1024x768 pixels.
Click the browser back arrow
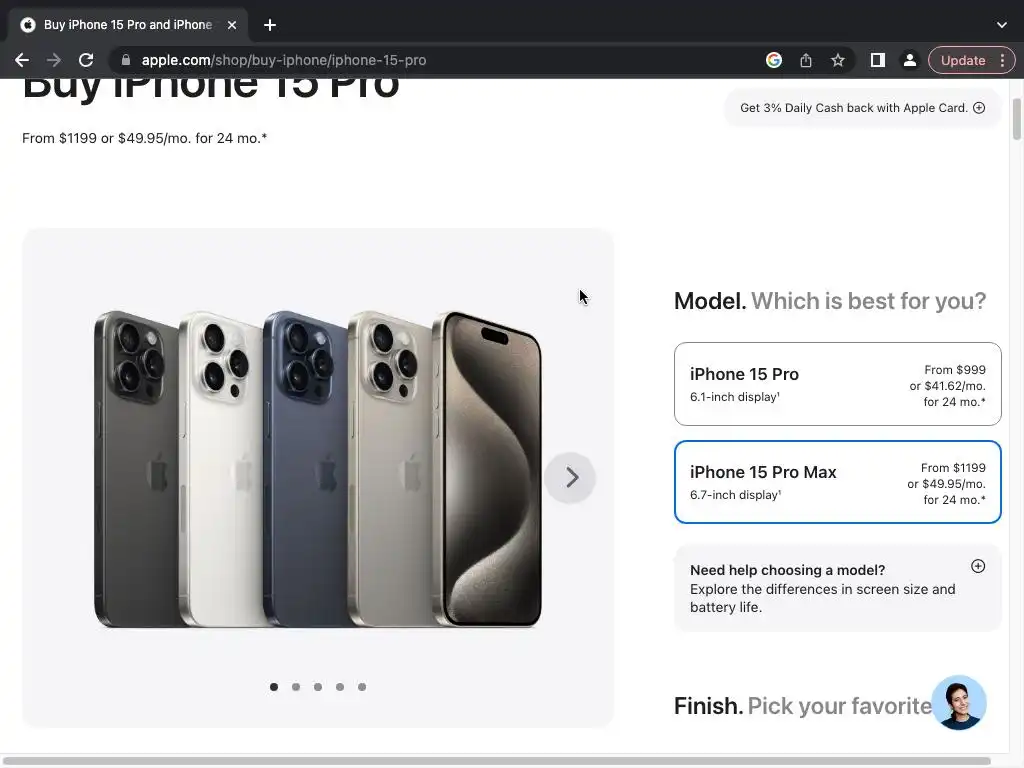pyautogui.click(x=22, y=60)
